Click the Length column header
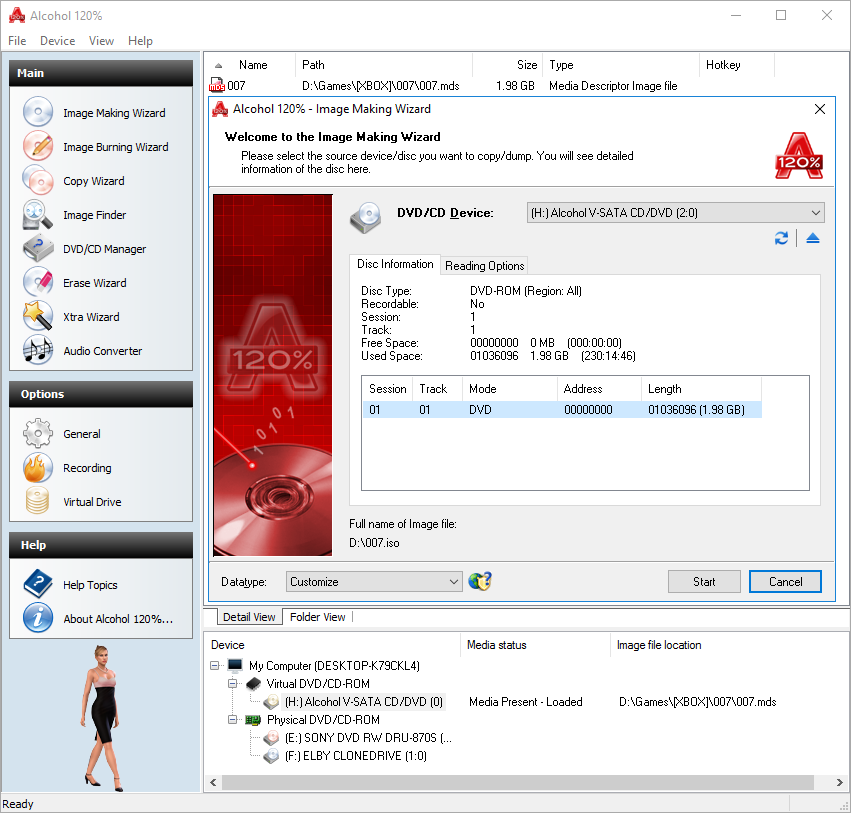851x813 pixels. click(701, 389)
